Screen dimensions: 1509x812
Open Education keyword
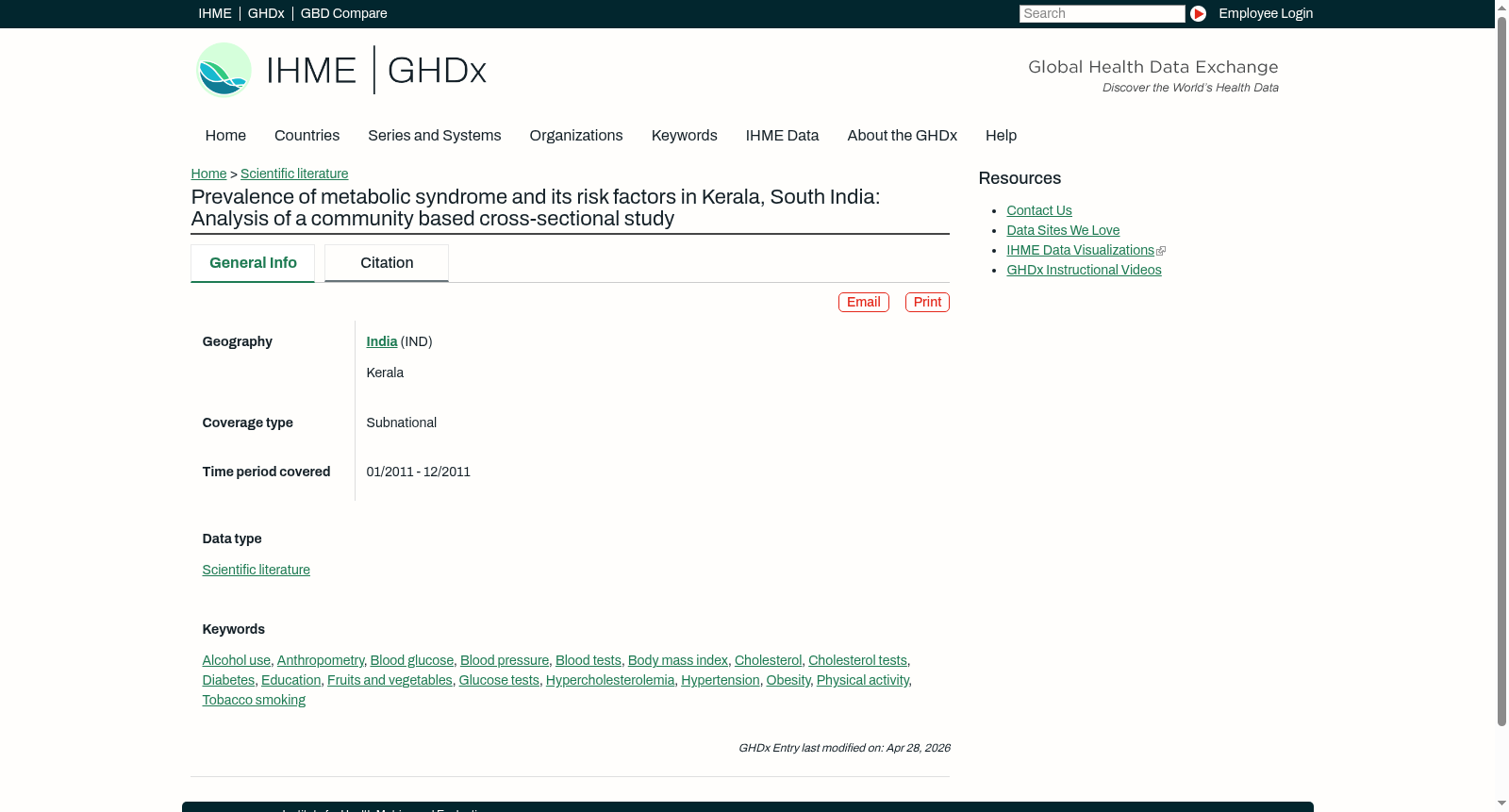click(x=291, y=680)
